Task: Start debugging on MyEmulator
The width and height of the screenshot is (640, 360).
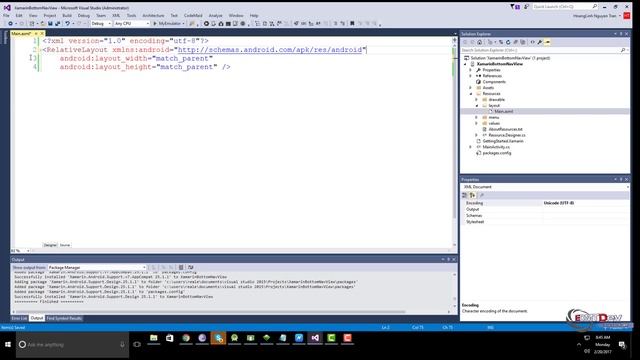Action: point(169,24)
